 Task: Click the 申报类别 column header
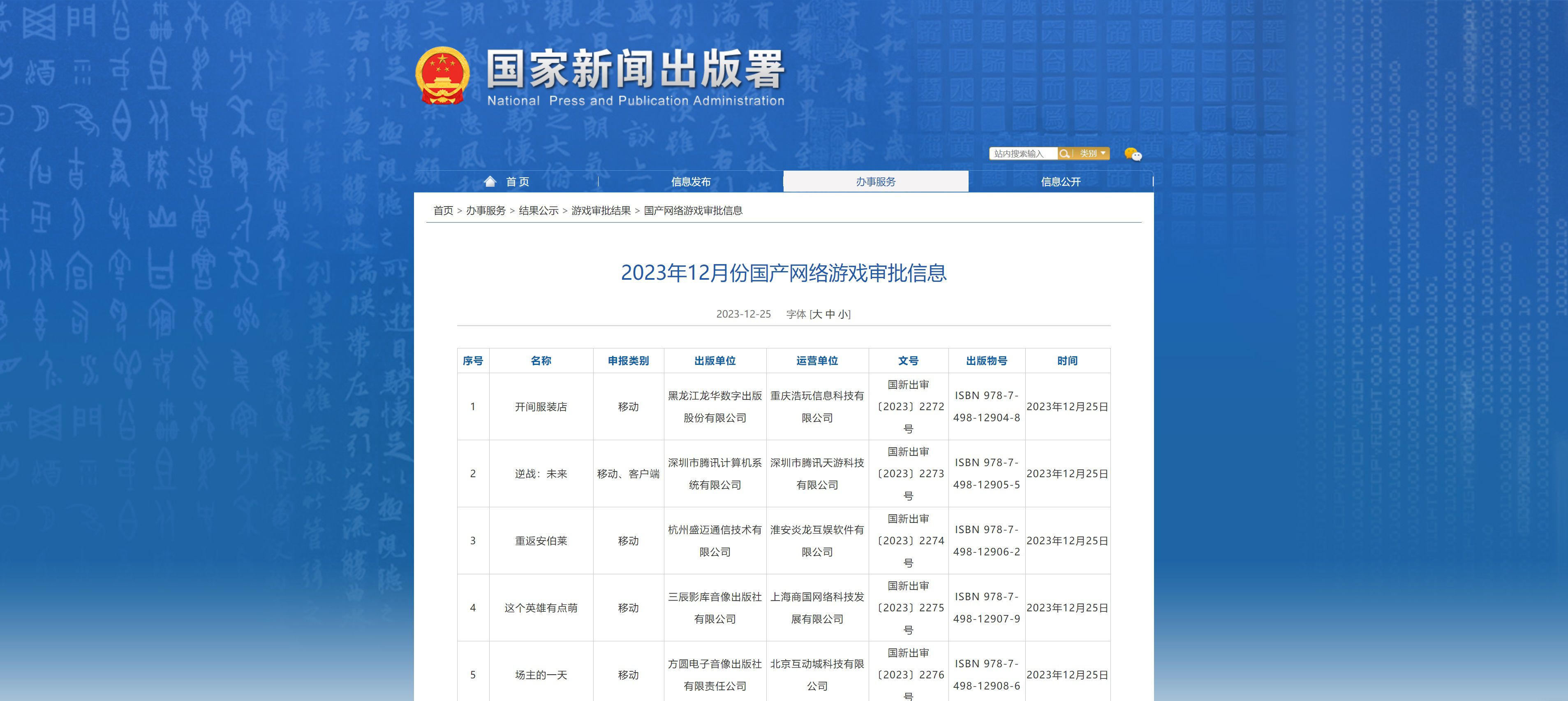pos(628,360)
